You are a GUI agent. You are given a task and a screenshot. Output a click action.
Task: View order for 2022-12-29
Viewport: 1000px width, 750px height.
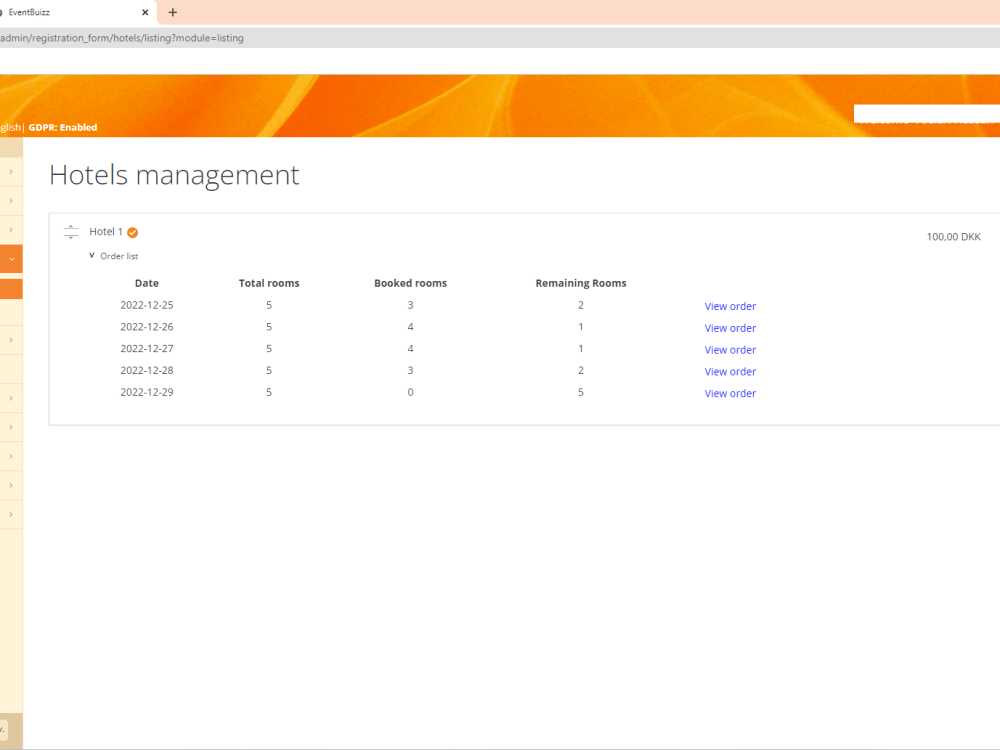[730, 393]
